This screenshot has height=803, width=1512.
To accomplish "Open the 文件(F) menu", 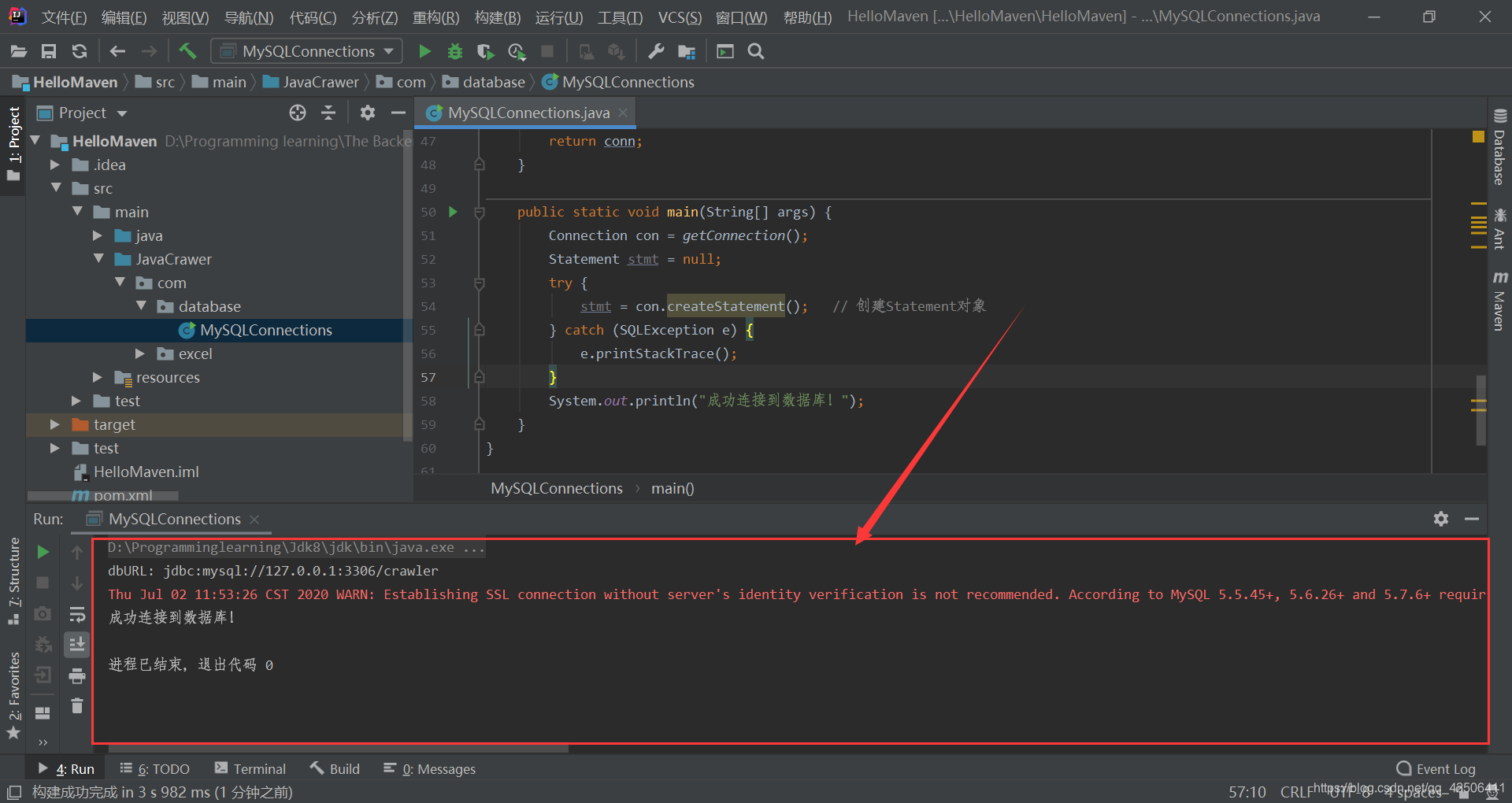I will 64,17.
